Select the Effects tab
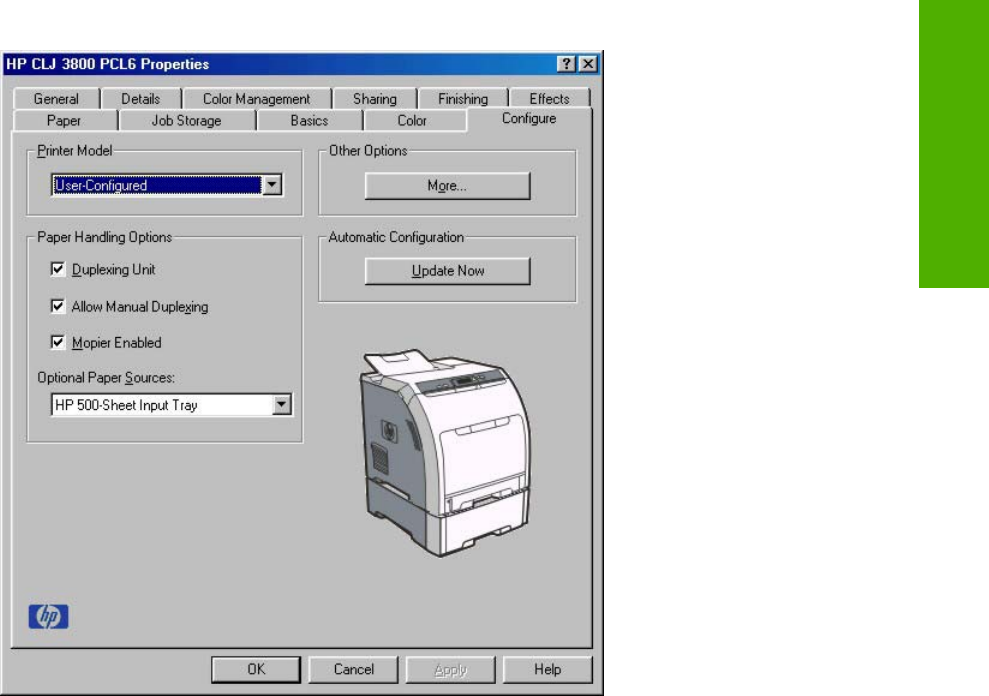The width and height of the screenshot is (989, 696). [x=549, y=99]
